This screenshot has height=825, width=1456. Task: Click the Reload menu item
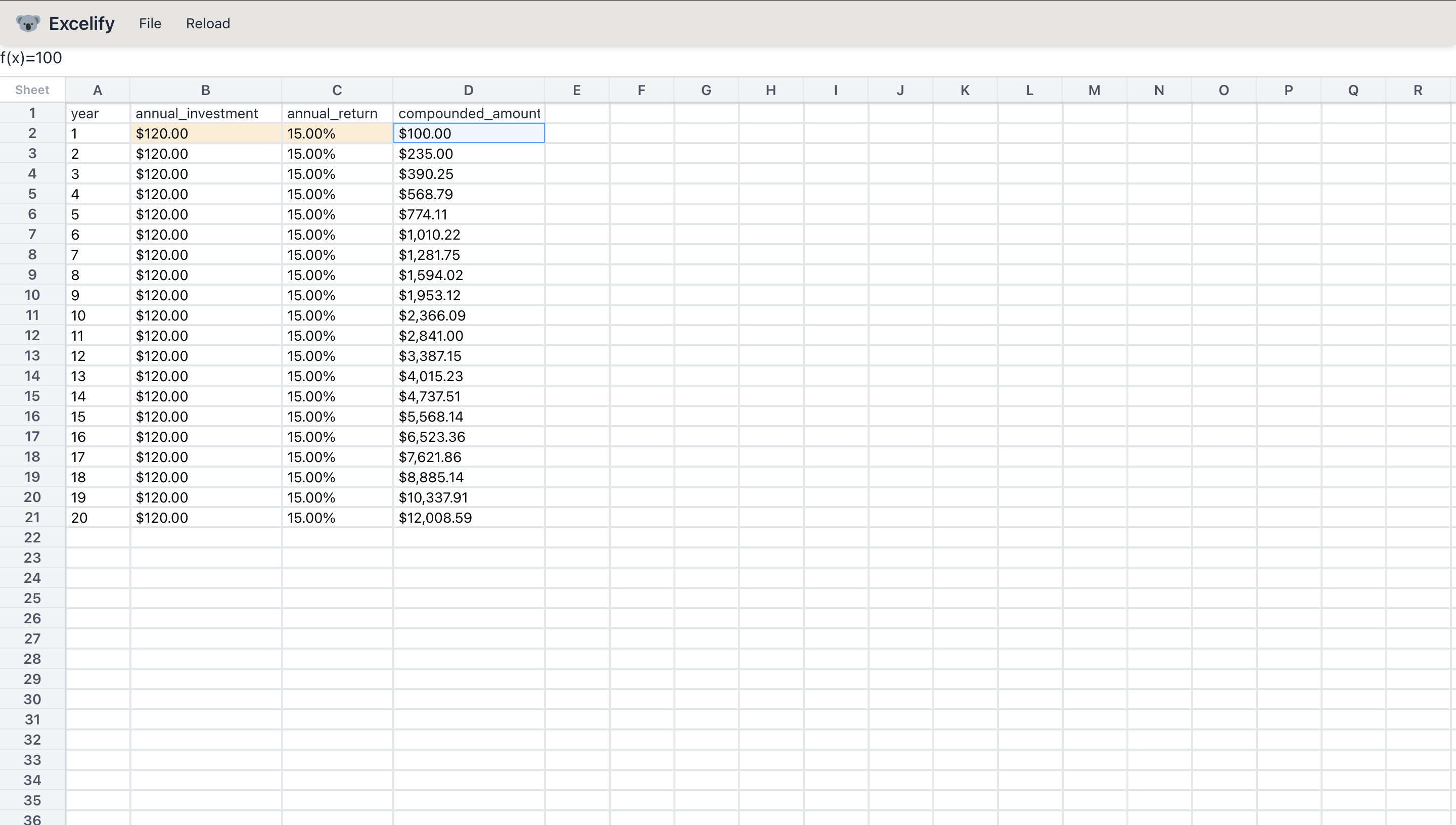click(x=208, y=23)
